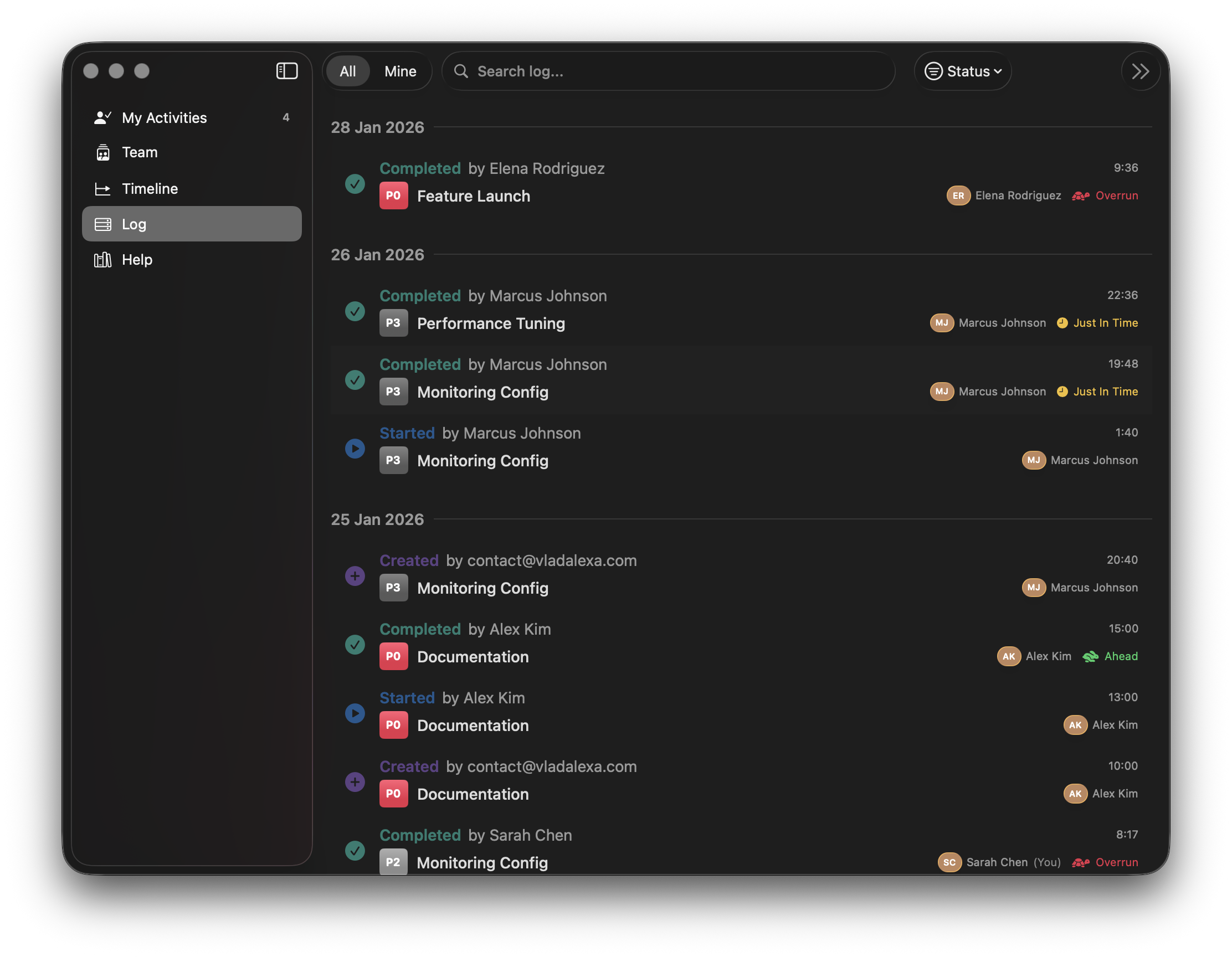The height and width of the screenshot is (957, 1232).
Task: Open the Help book icon
Action: click(x=103, y=259)
